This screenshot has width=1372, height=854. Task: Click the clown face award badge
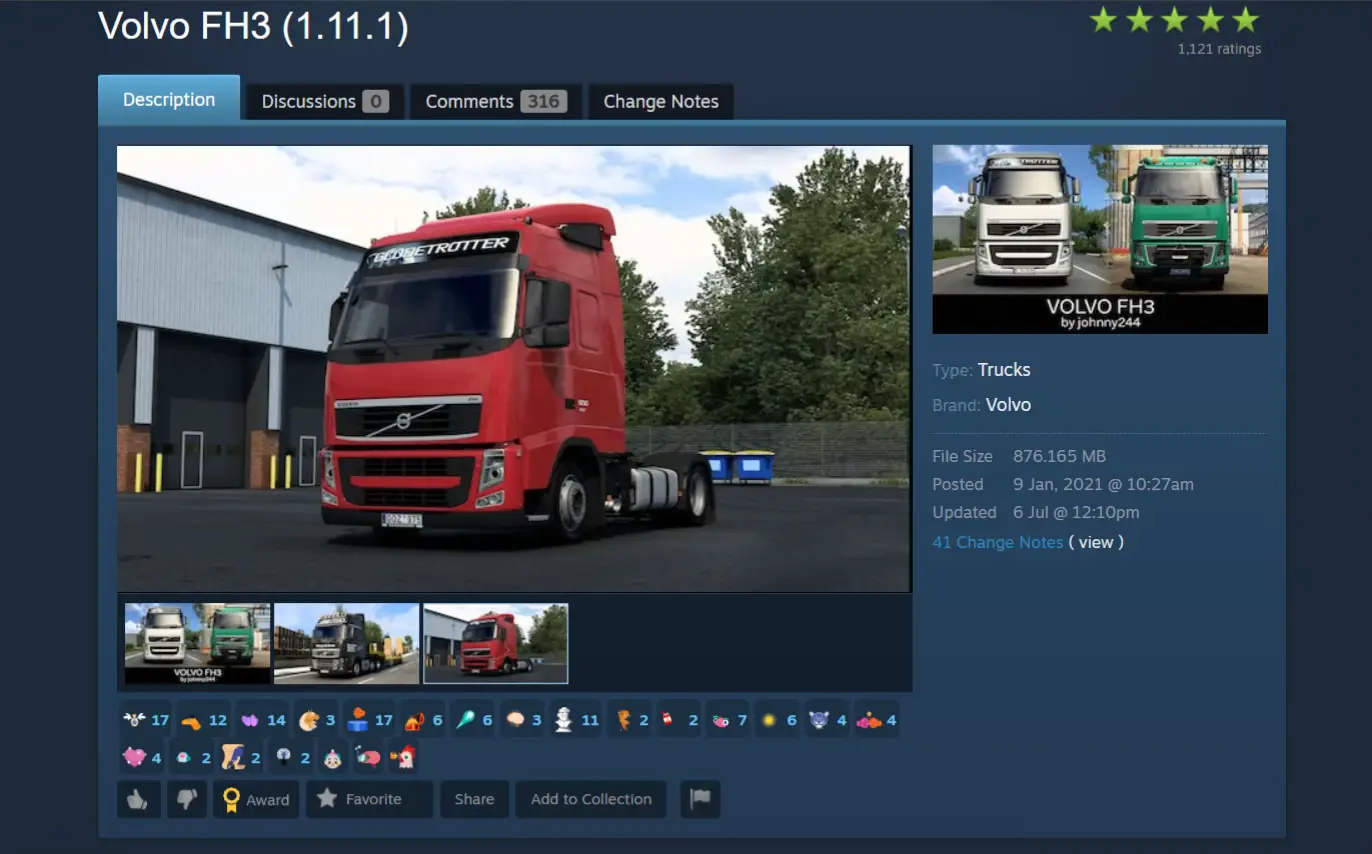(x=332, y=757)
